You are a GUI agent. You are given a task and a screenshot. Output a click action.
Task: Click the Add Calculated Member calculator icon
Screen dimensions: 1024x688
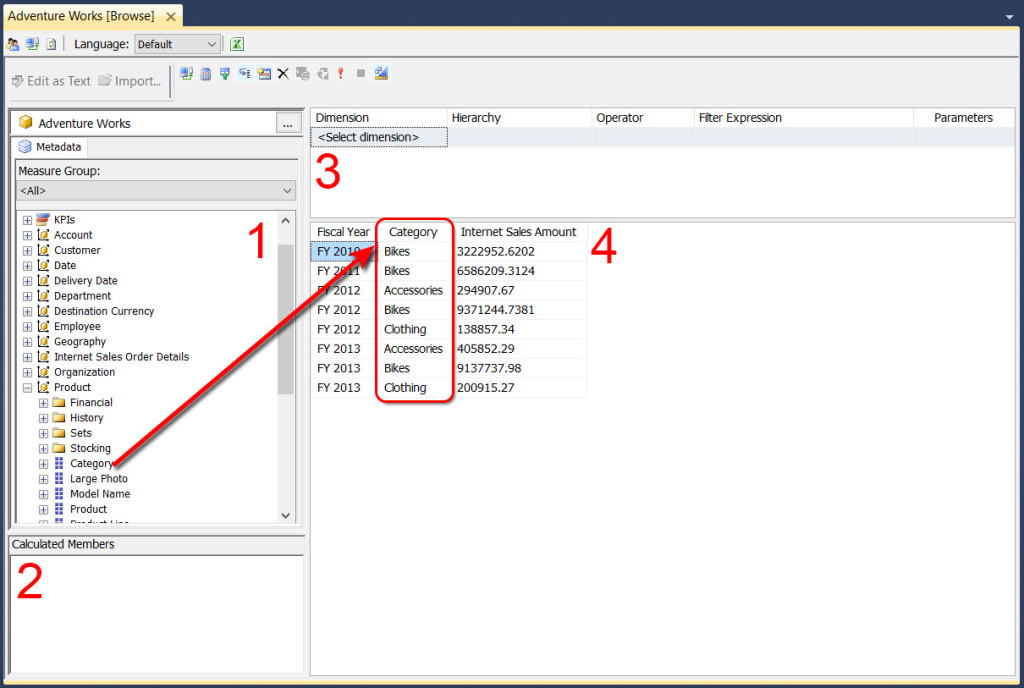pos(205,73)
